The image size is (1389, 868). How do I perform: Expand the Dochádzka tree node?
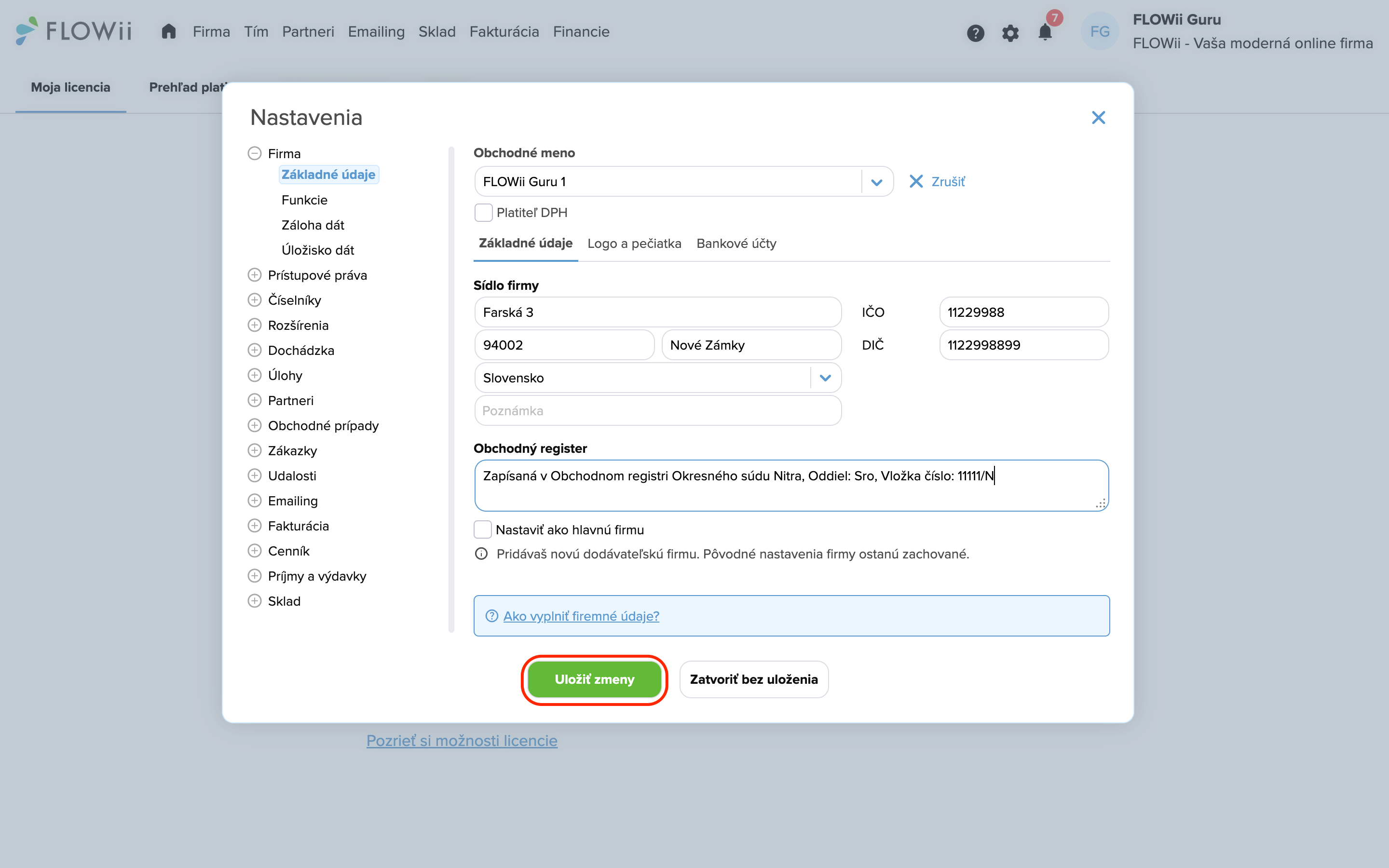254,350
